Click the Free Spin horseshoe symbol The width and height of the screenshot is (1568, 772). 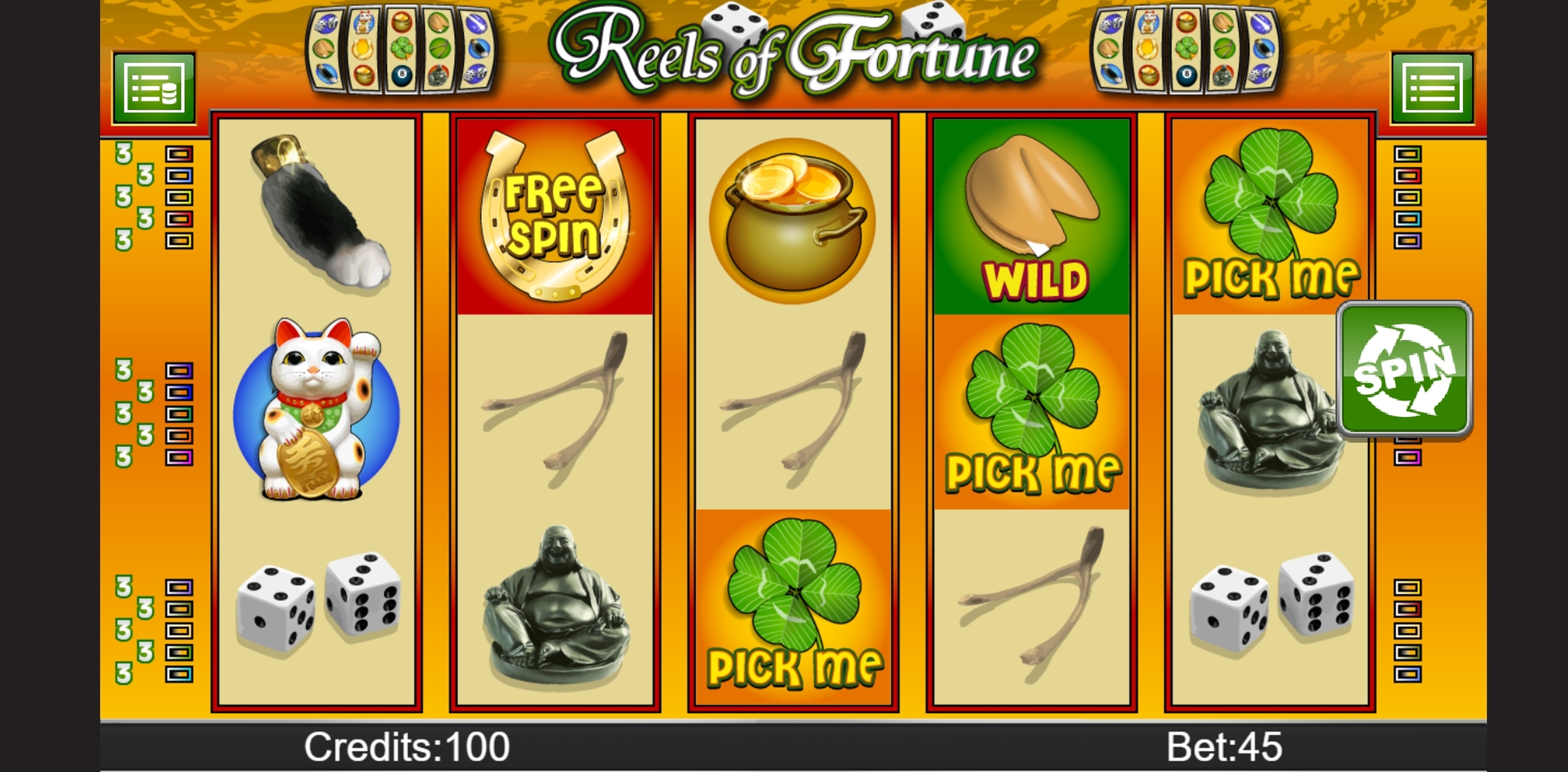point(554,217)
